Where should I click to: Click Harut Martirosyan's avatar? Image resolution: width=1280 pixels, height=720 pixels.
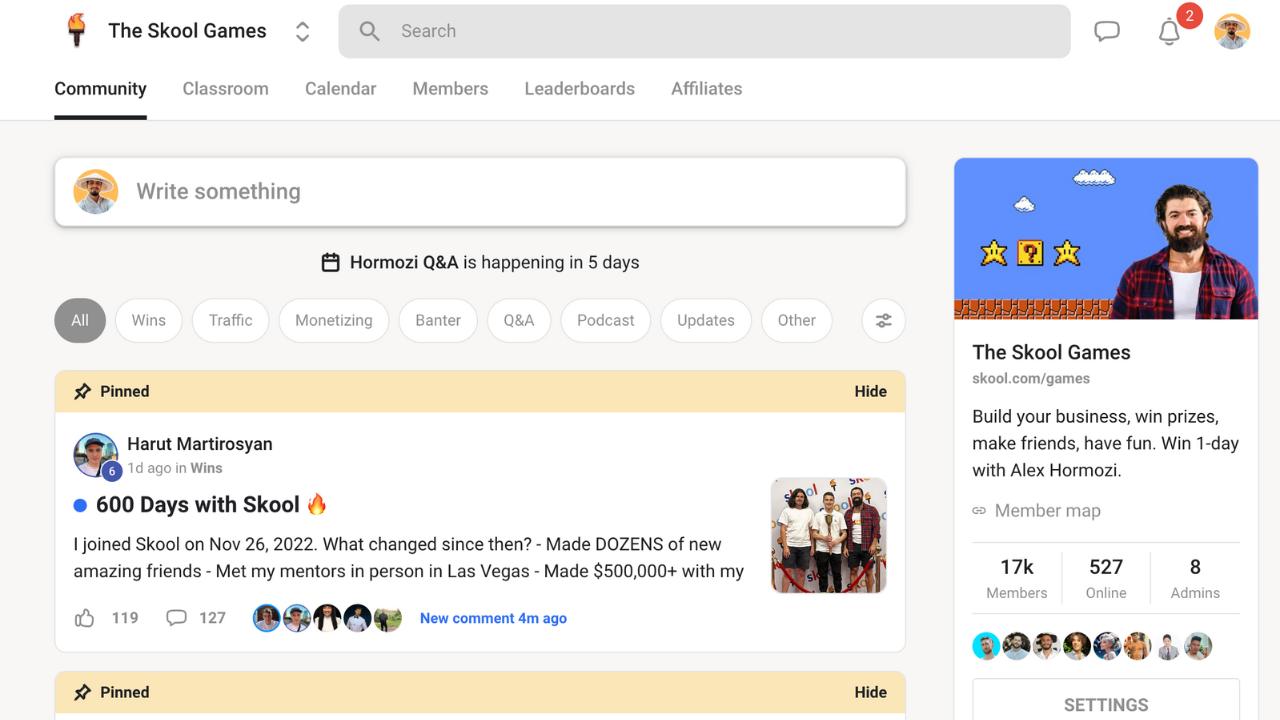(96, 456)
